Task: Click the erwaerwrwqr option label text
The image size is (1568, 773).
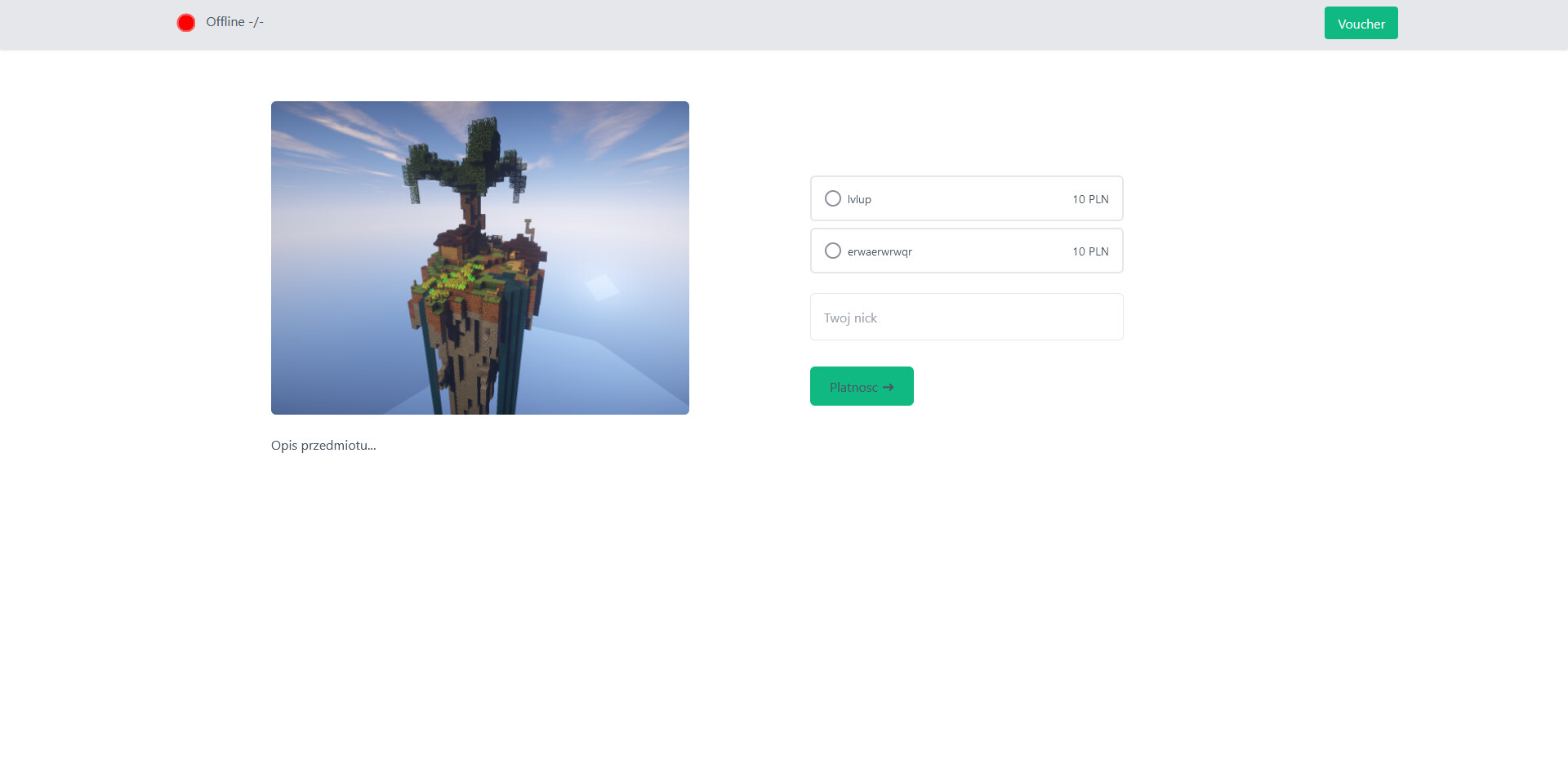Action: (x=880, y=251)
